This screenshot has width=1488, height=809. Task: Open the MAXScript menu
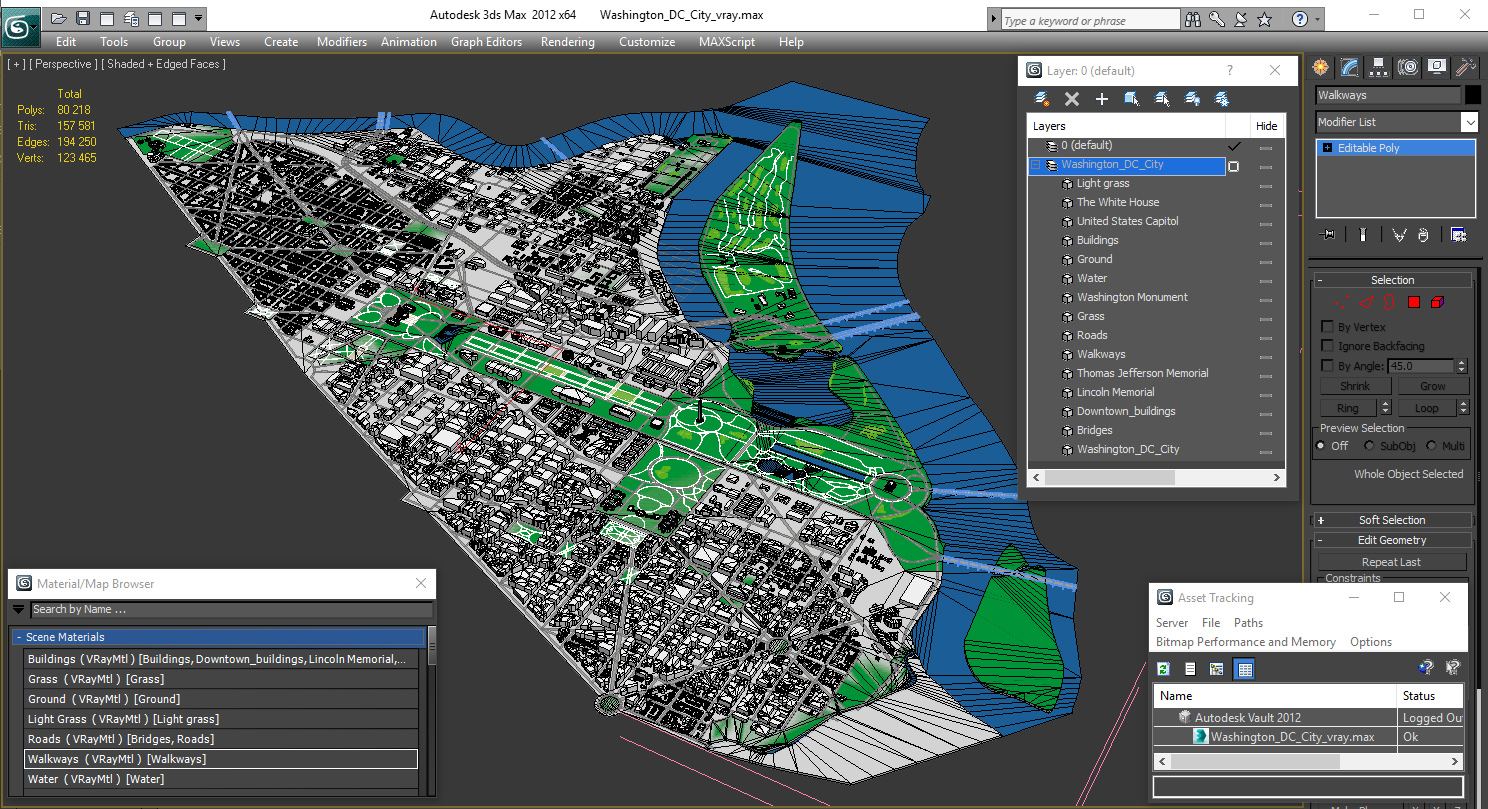tap(728, 42)
